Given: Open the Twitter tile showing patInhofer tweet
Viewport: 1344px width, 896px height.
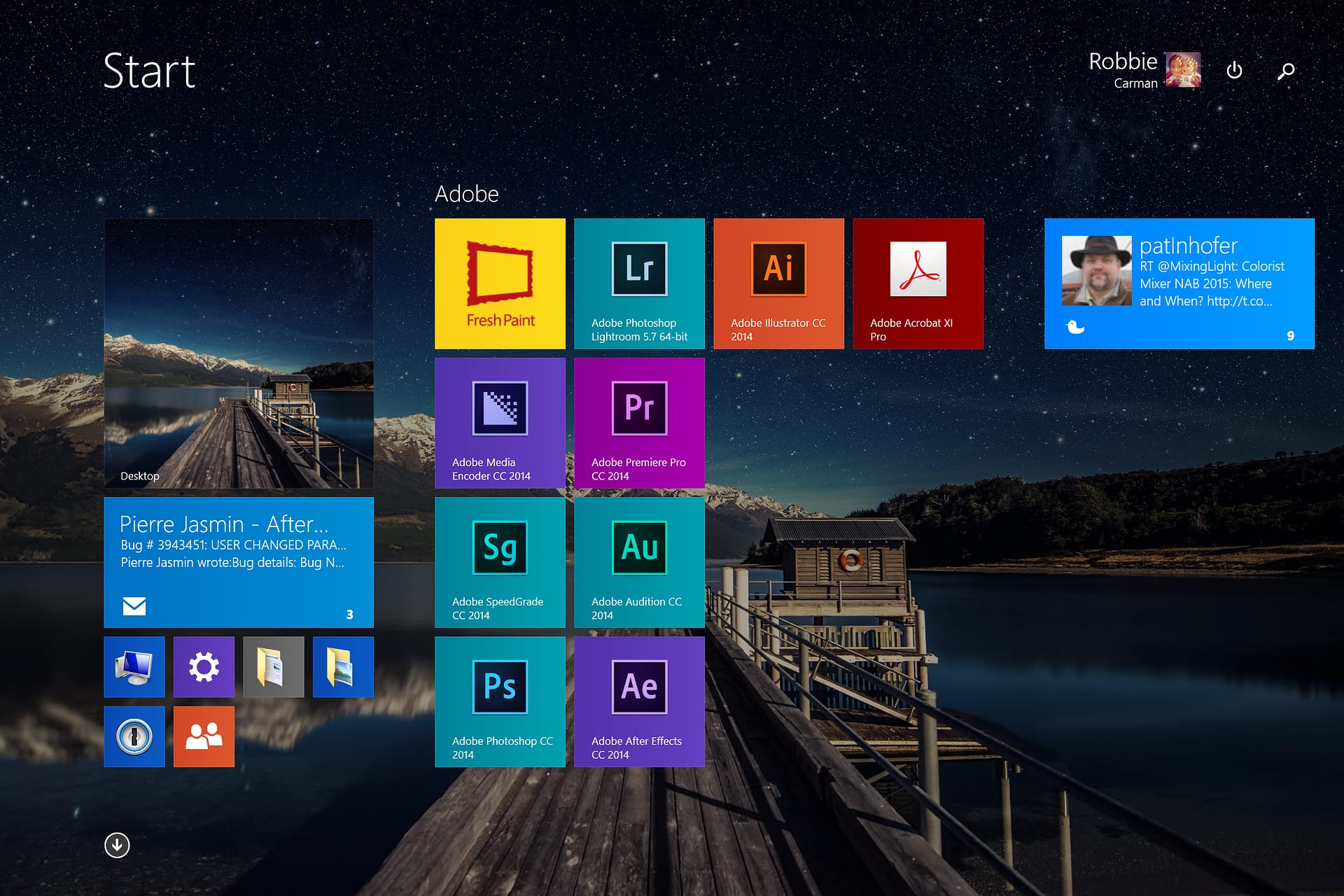Looking at the screenshot, I should point(1179,283).
